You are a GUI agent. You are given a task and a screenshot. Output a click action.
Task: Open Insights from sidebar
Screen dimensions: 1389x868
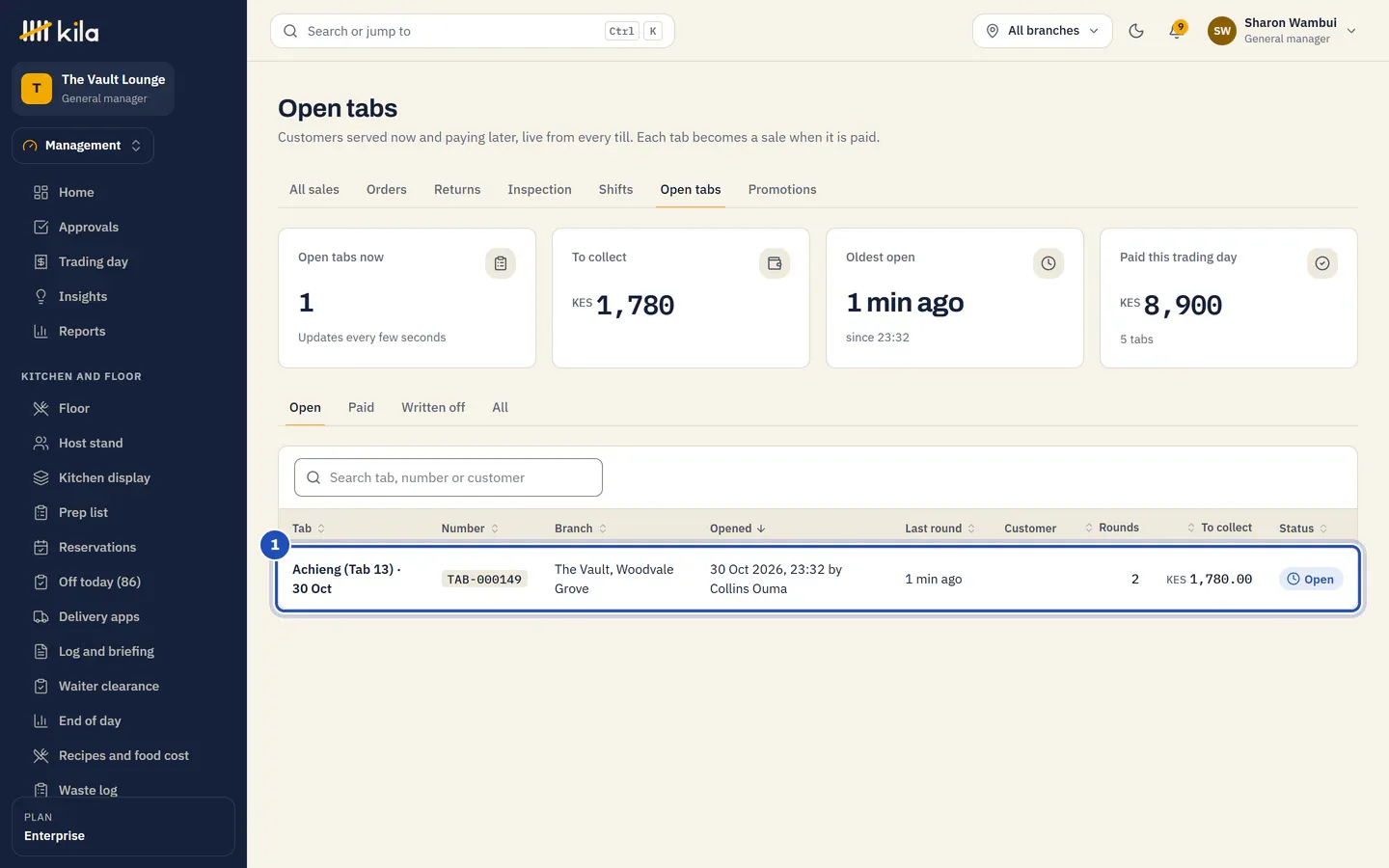coord(123,296)
